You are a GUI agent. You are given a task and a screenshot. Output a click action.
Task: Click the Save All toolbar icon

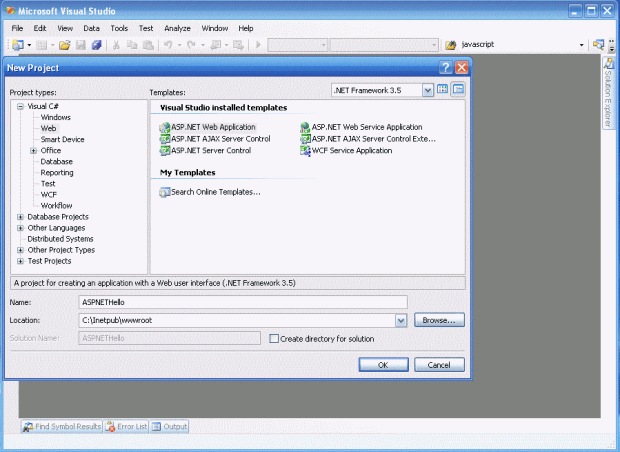96,45
